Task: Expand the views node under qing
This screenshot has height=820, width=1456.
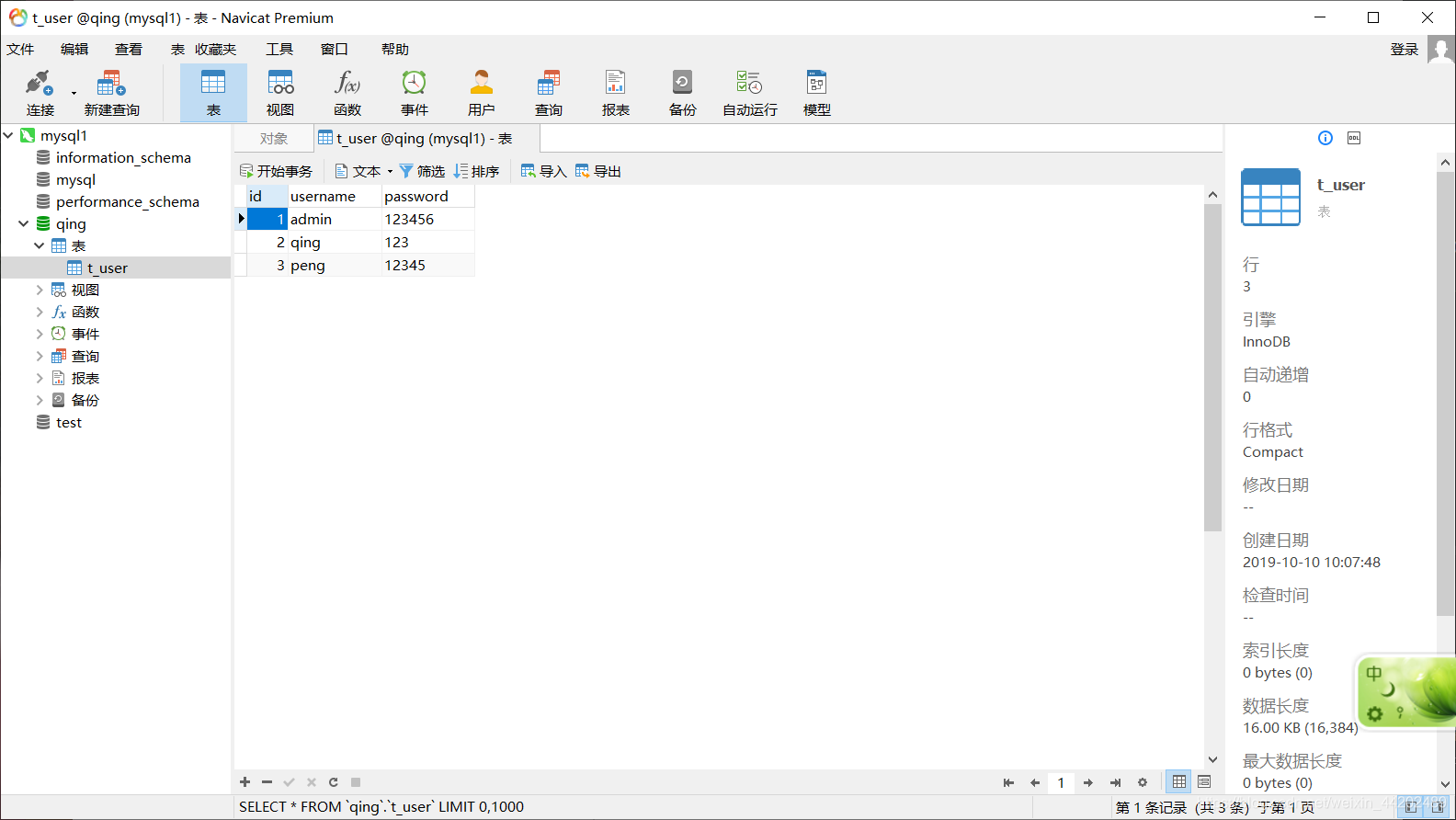Action: click(x=39, y=290)
